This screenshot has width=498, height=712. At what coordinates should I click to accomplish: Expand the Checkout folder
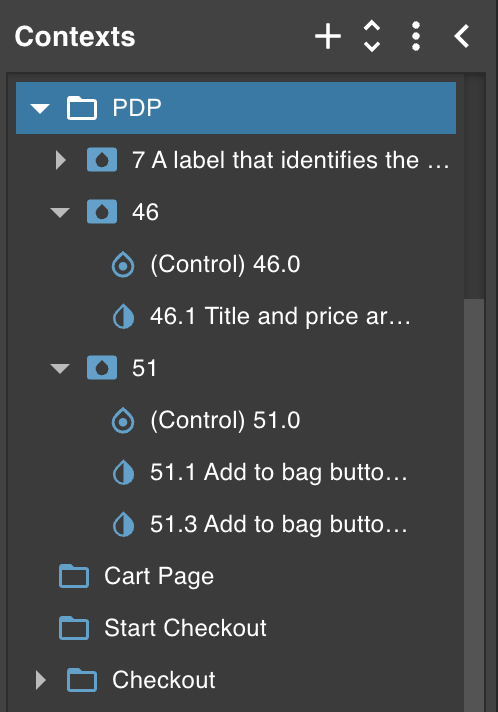(x=41, y=680)
